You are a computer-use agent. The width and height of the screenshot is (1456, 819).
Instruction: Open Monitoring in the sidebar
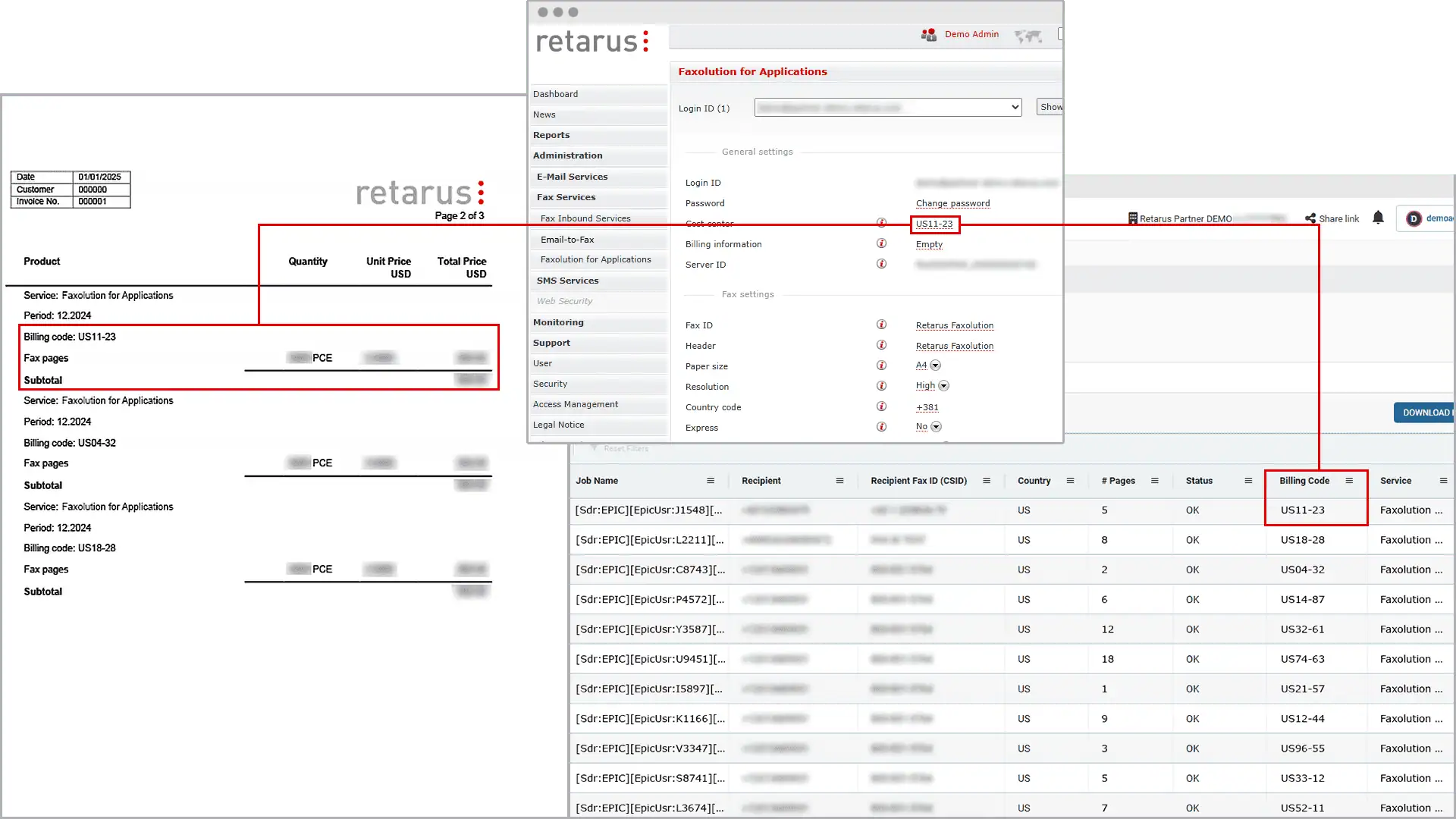(599, 322)
